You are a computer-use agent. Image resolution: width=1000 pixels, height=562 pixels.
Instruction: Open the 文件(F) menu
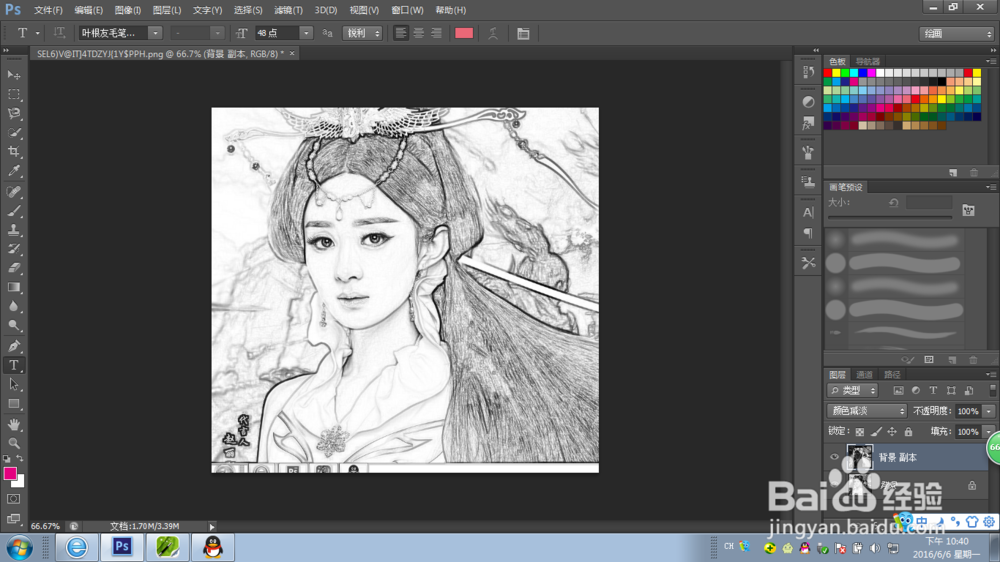48,10
